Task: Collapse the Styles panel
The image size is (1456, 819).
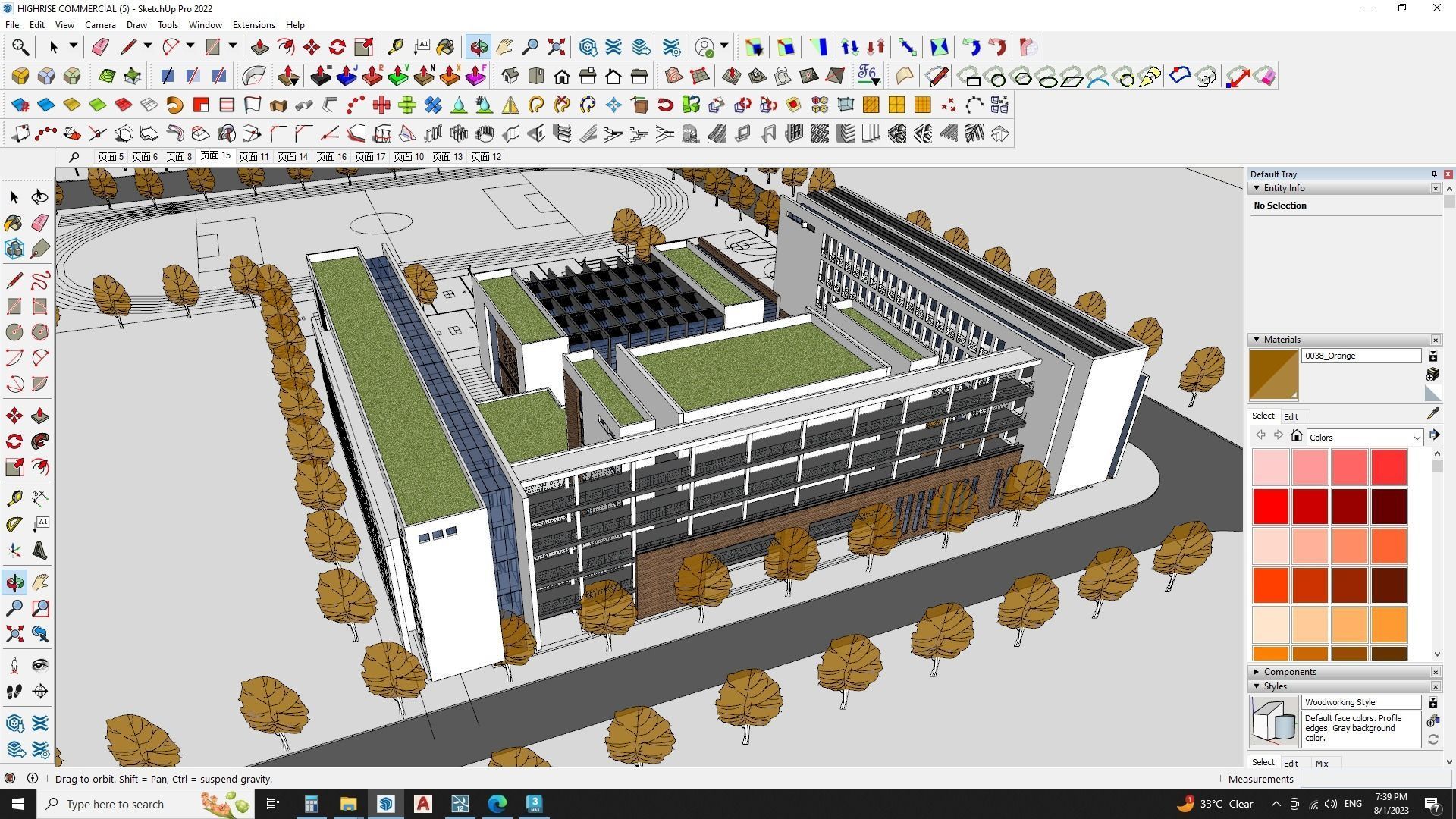Action: 1257,686
